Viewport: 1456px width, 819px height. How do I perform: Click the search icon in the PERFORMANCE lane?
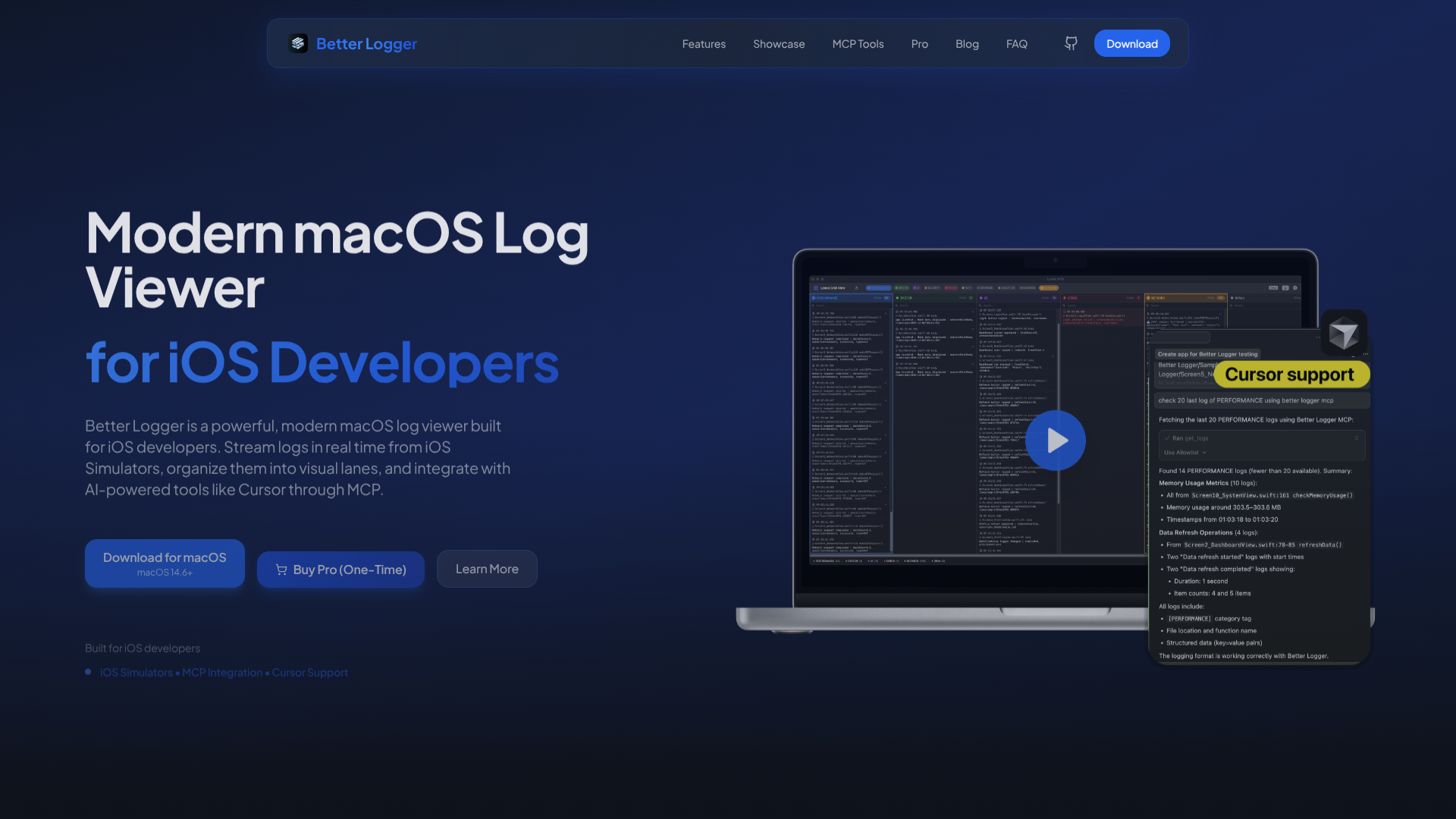pos(813,305)
